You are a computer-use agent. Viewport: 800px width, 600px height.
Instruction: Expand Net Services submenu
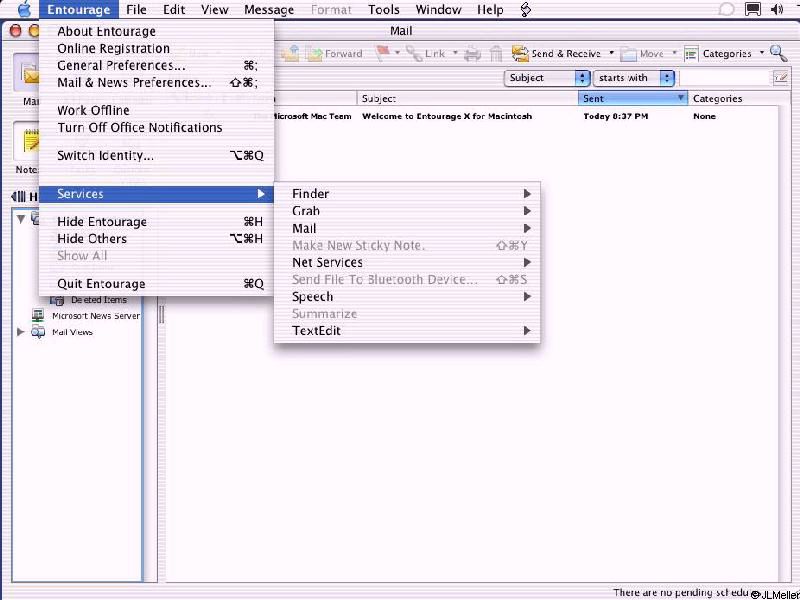click(x=407, y=263)
